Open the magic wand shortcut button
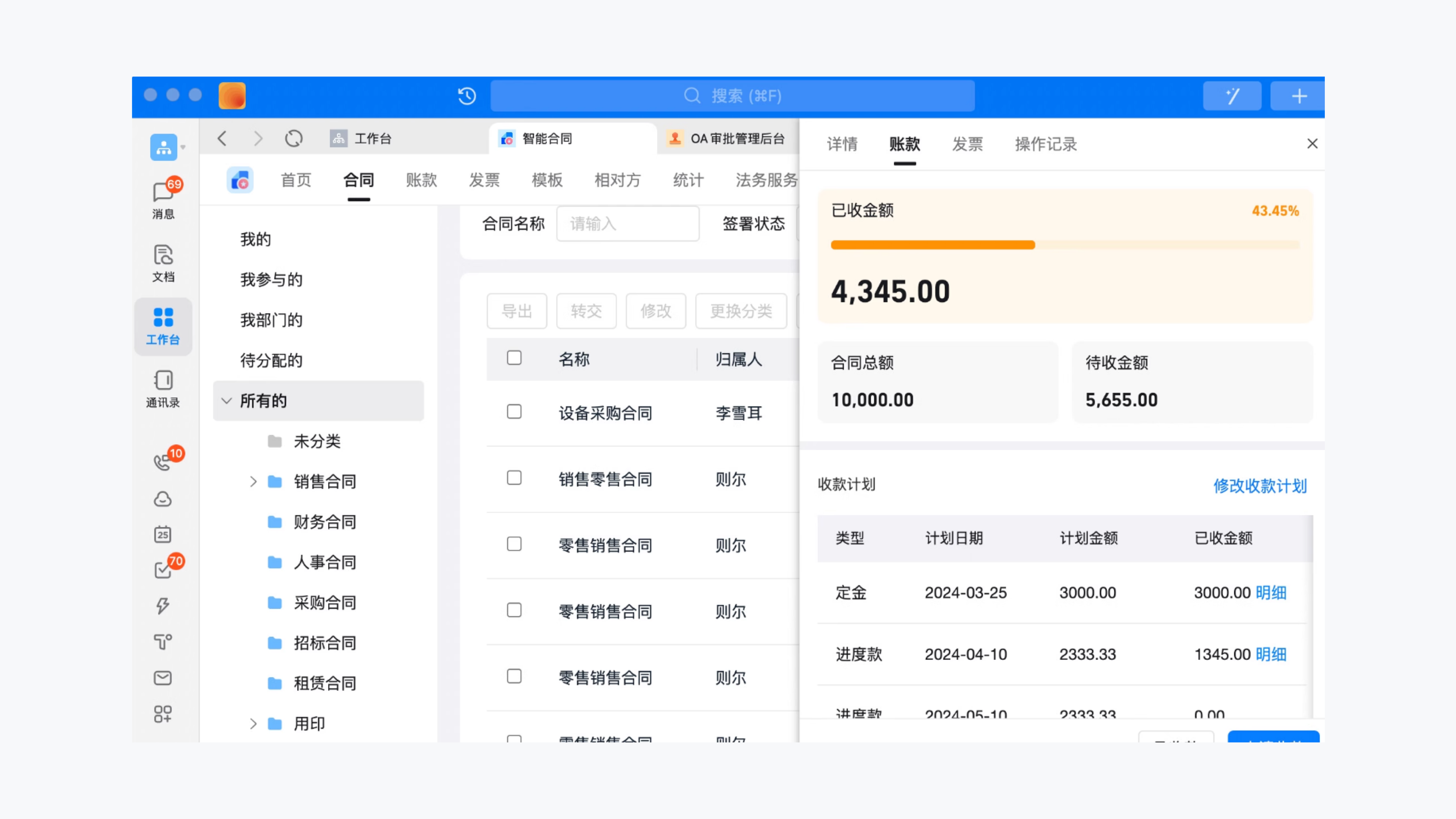Screen dimensions: 1456x819 point(1232,96)
